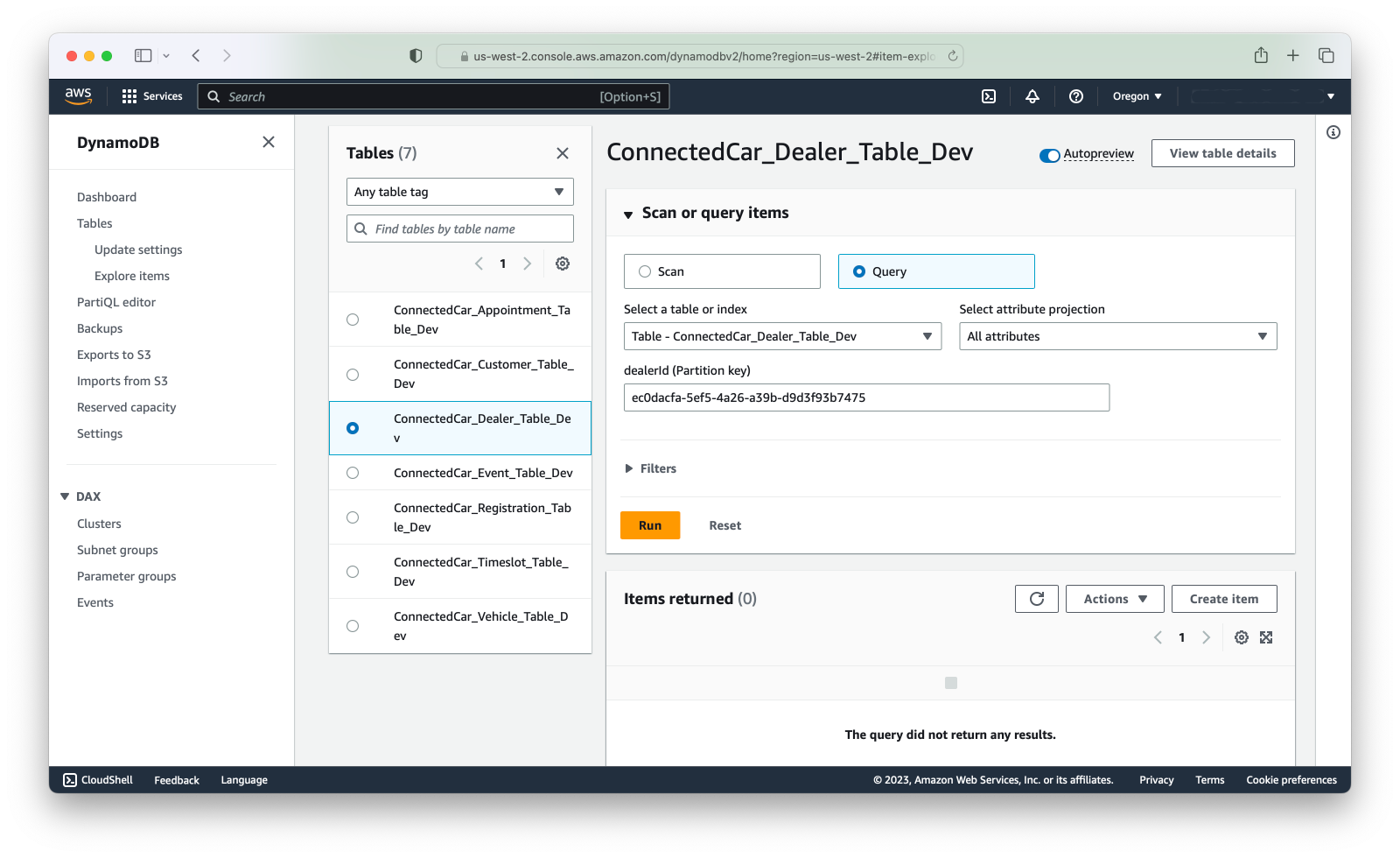Open a new Safari tab

[x=1293, y=55]
